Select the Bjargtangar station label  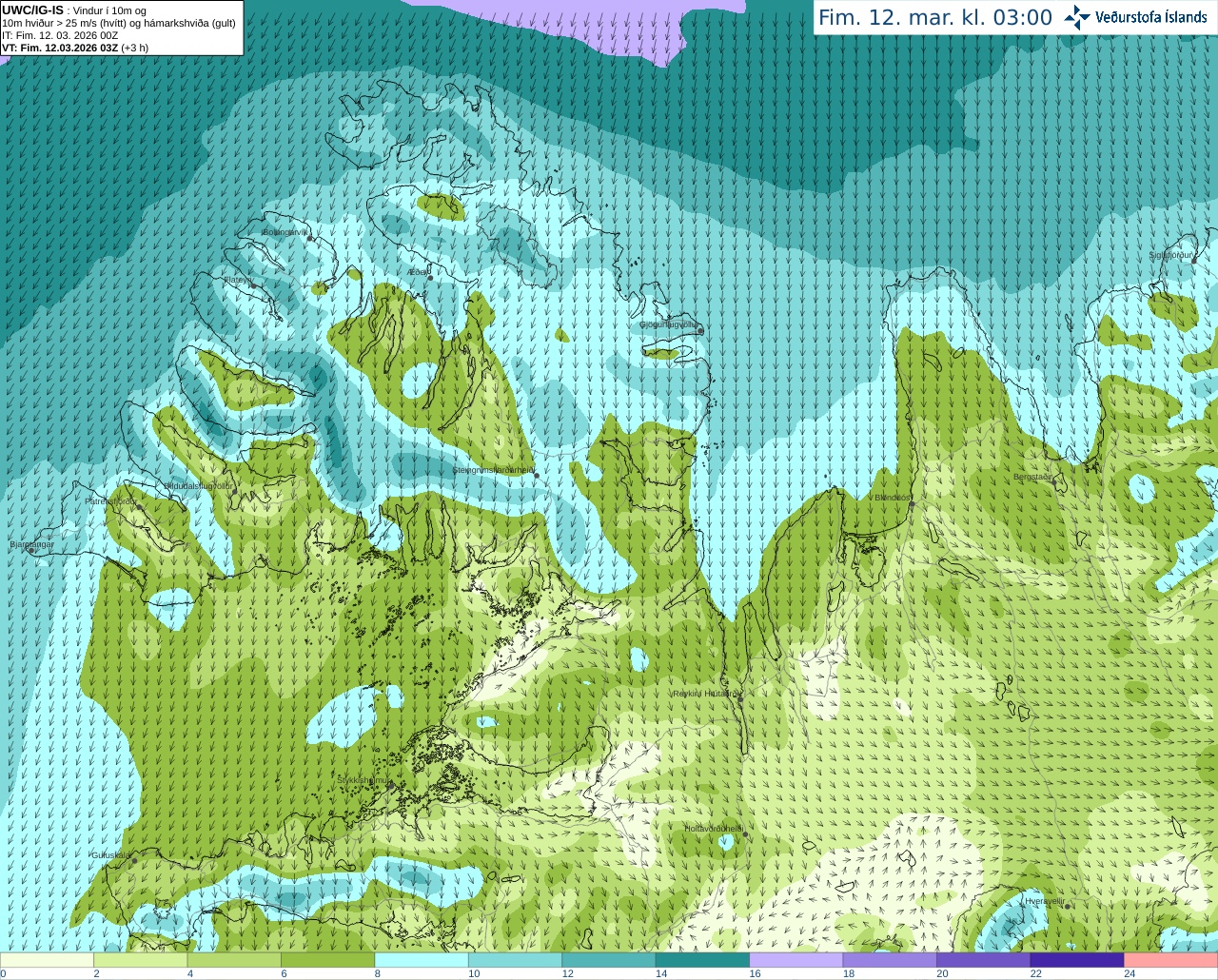tap(31, 544)
